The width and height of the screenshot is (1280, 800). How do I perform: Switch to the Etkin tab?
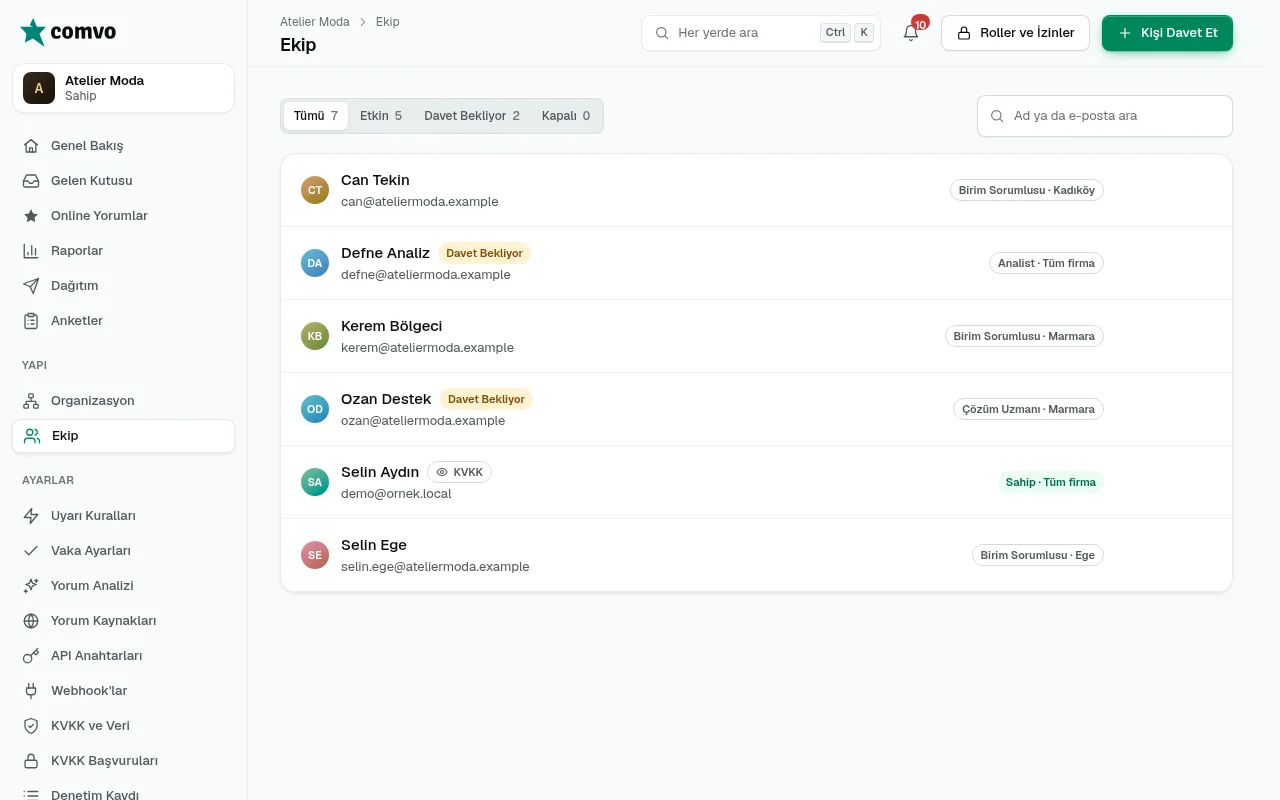pyautogui.click(x=381, y=116)
